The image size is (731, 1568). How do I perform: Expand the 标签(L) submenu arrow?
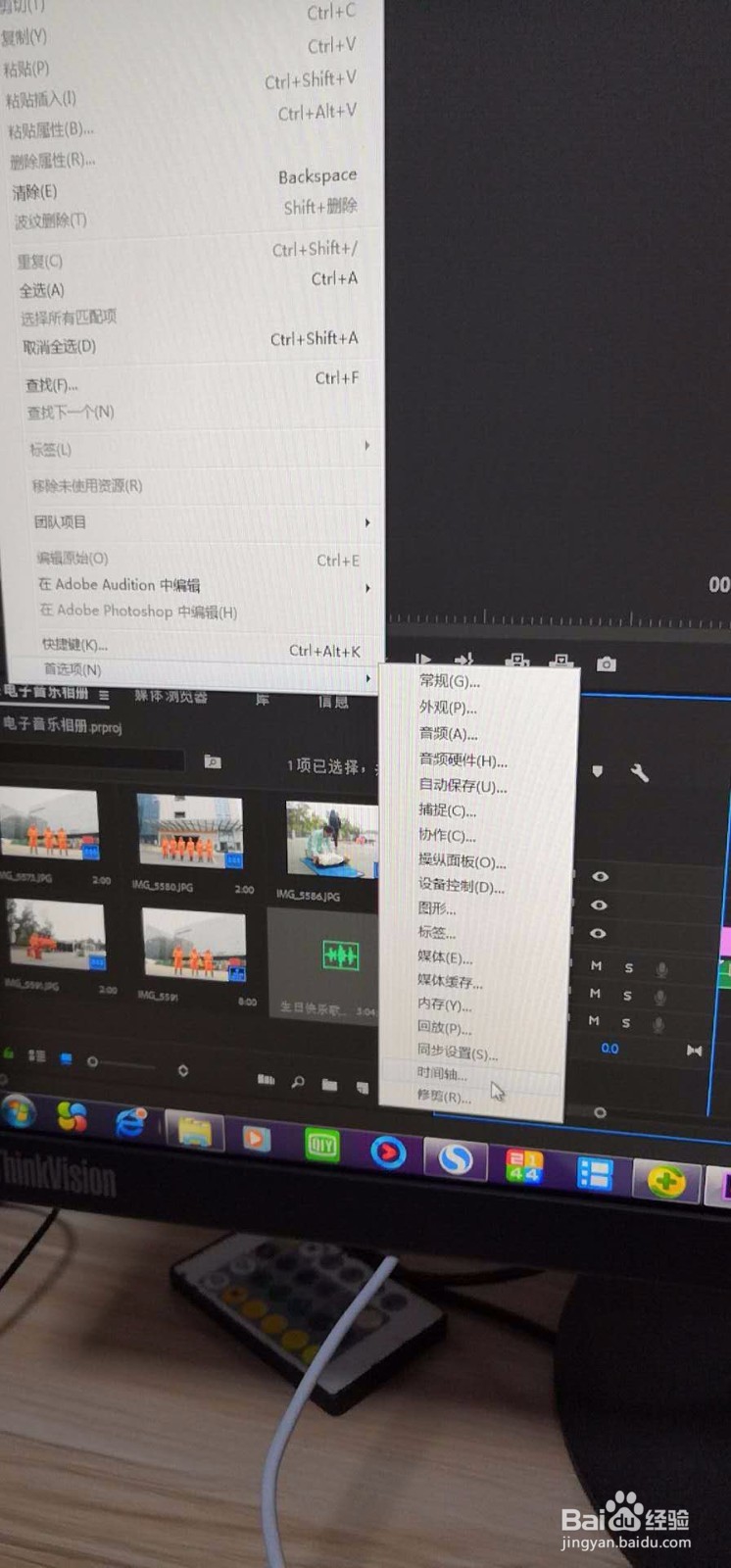[367, 446]
